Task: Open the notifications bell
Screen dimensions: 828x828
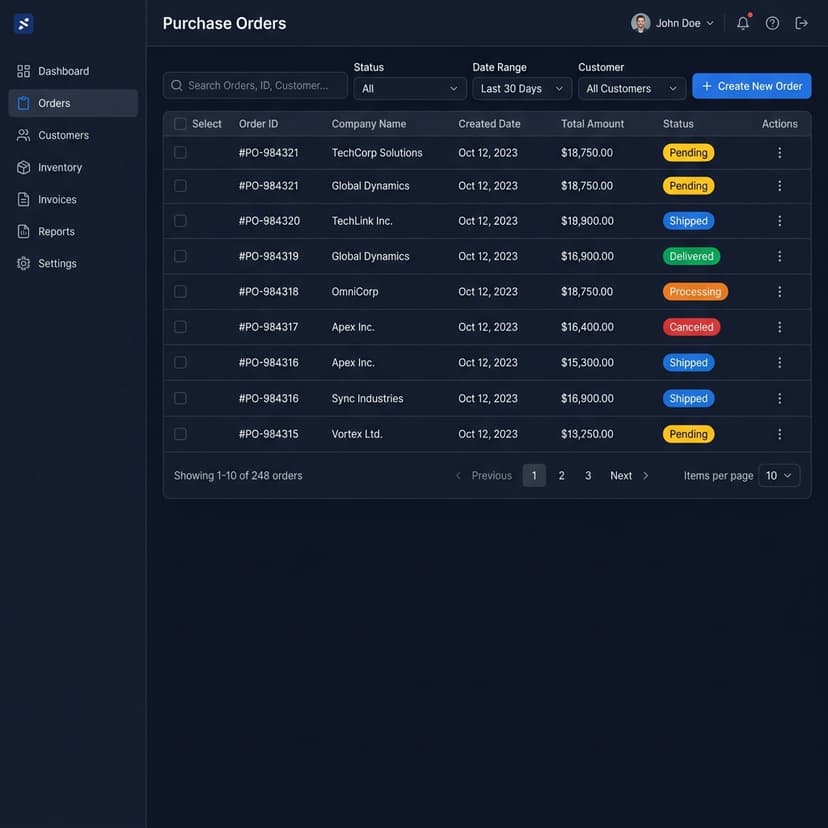Action: (743, 23)
